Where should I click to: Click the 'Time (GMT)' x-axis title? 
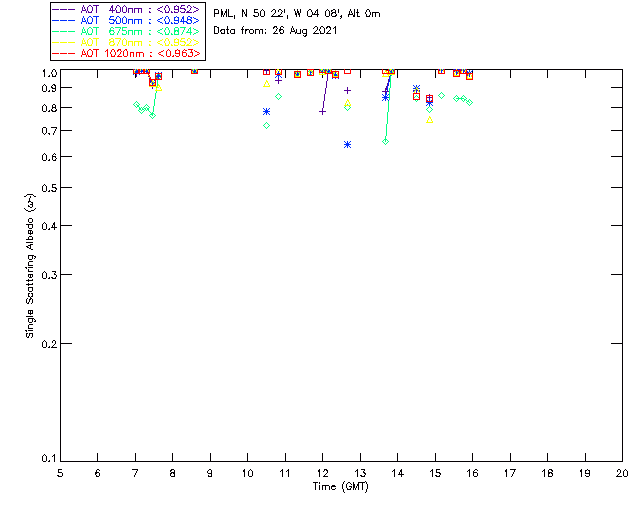(x=340, y=487)
